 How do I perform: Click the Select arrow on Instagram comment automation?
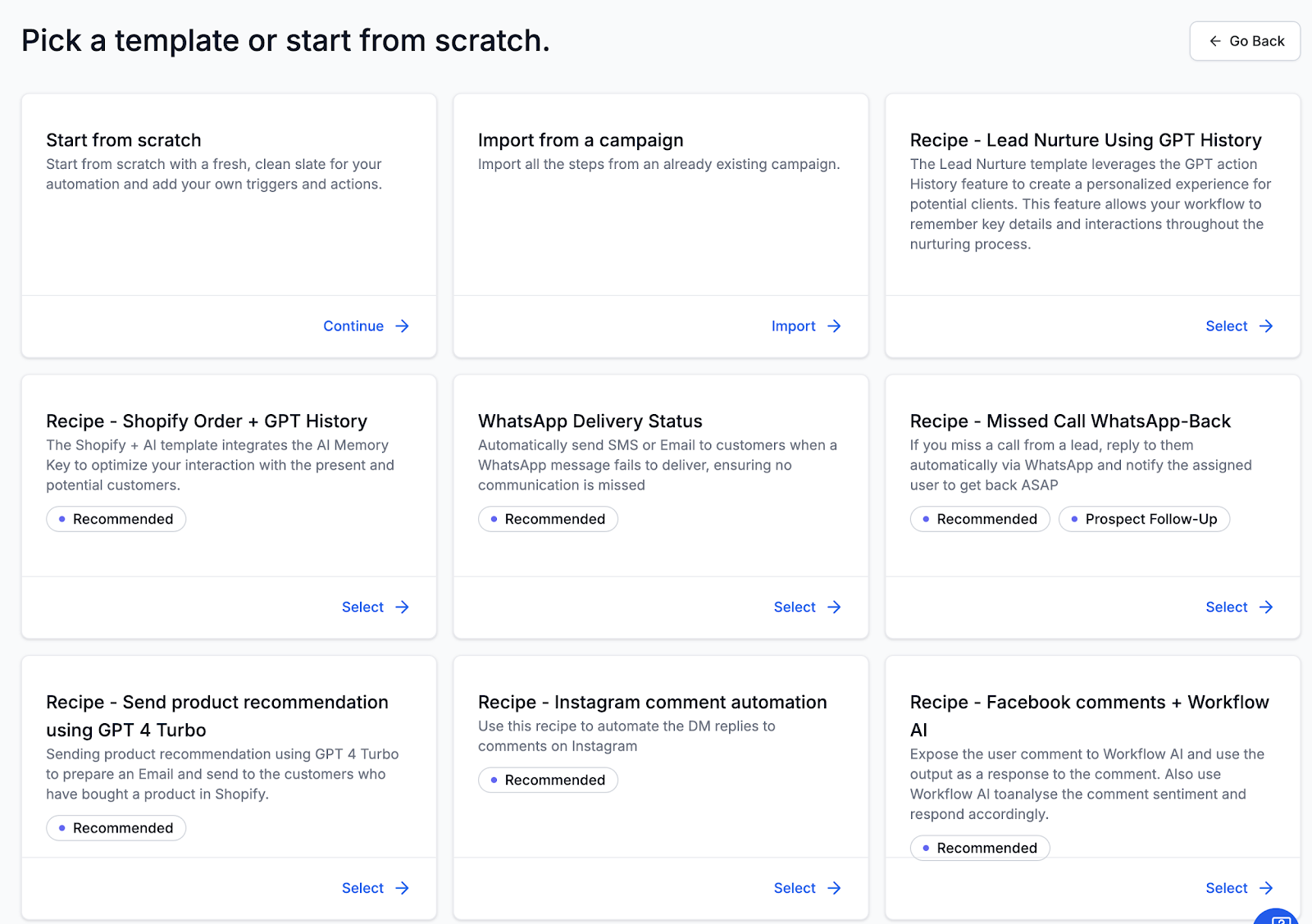click(x=834, y=889)
